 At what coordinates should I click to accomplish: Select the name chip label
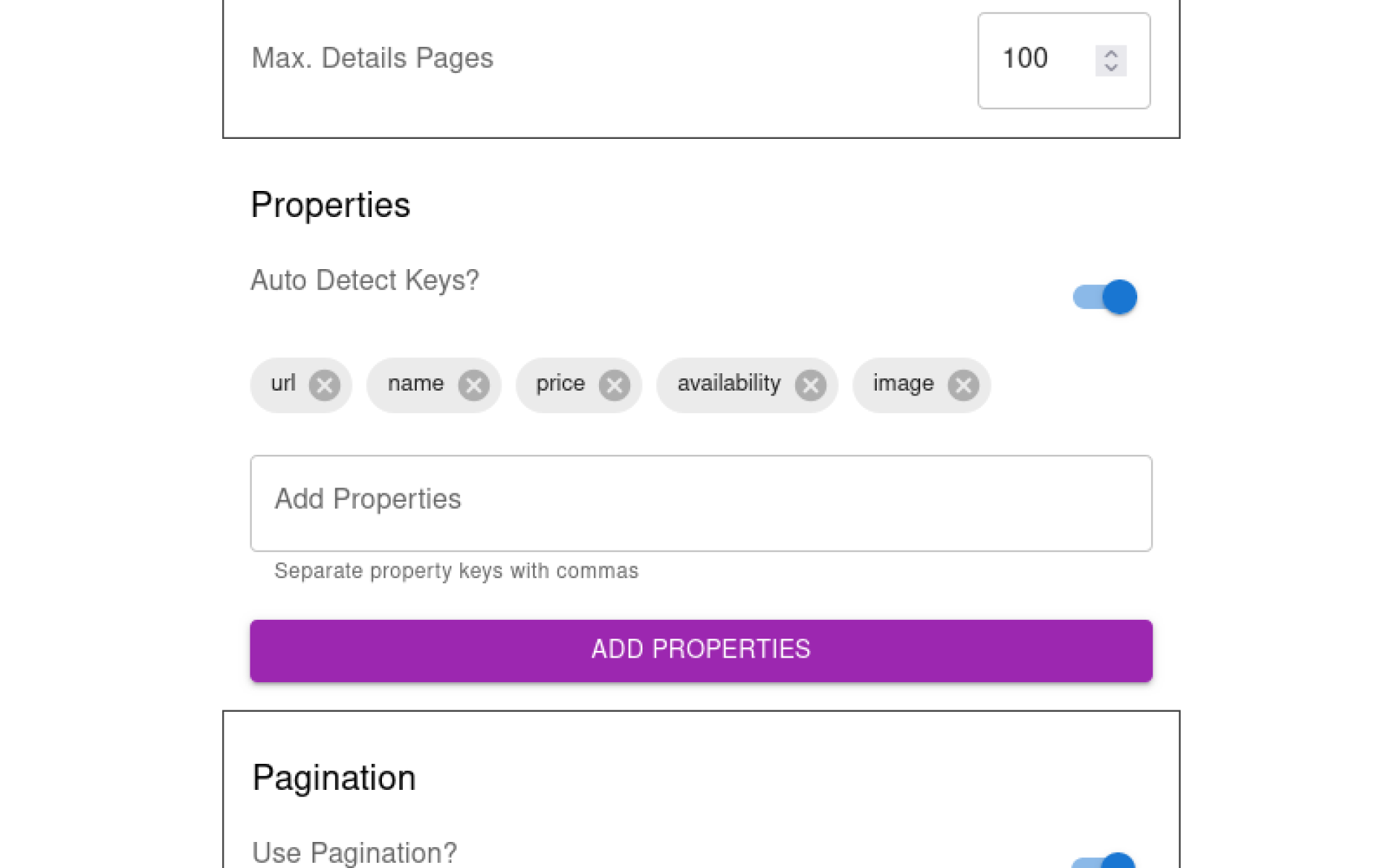[415, 383]
